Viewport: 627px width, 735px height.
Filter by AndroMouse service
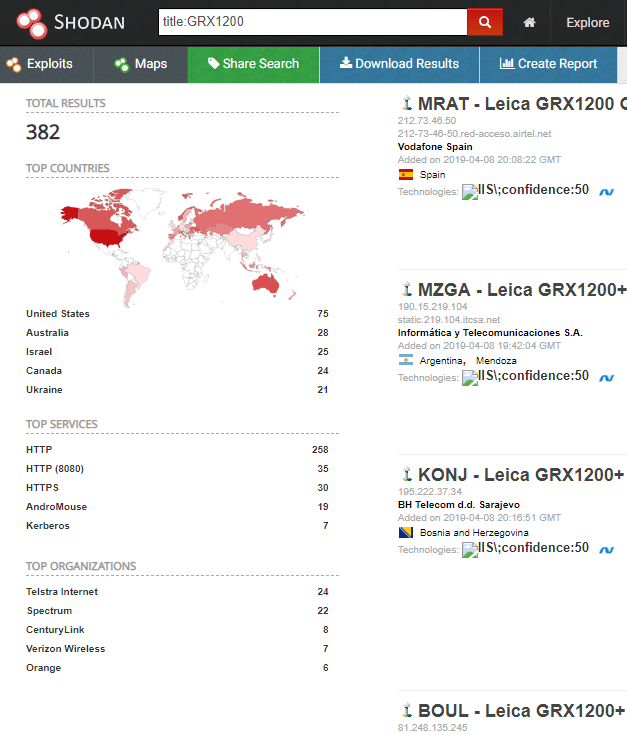click(x=56, y=507)
